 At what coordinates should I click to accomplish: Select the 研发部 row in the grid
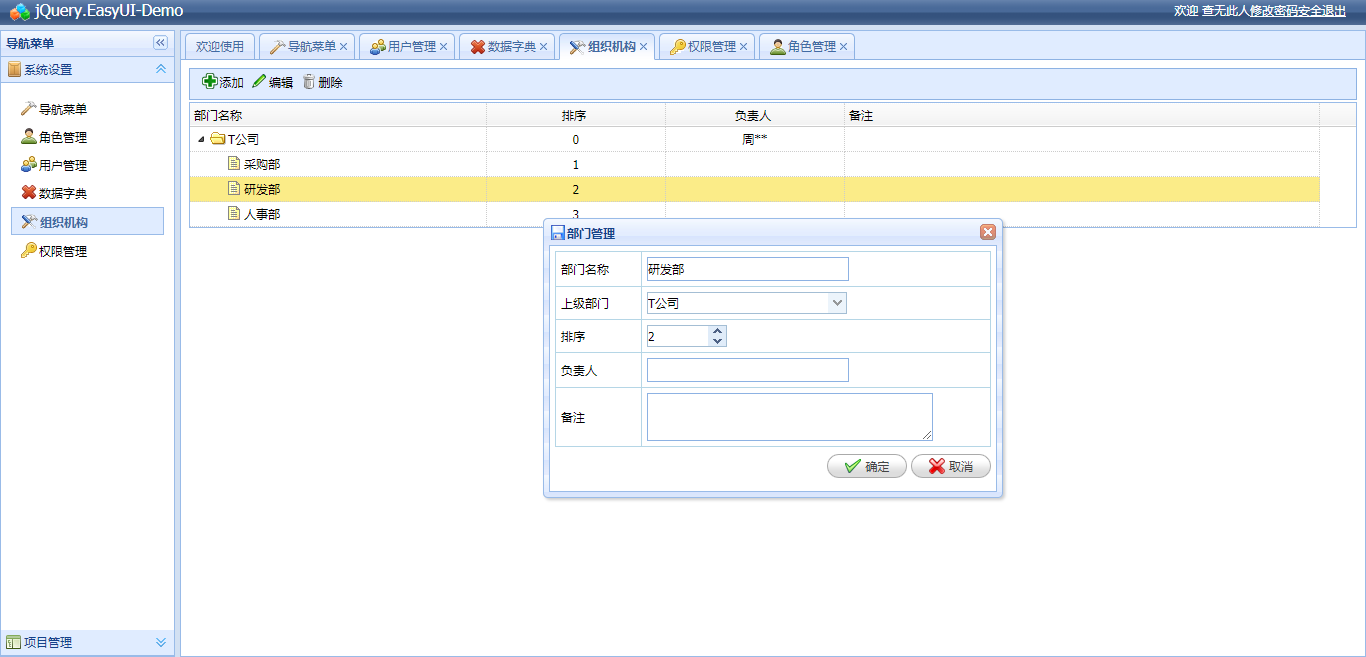(x=755, y=189)
